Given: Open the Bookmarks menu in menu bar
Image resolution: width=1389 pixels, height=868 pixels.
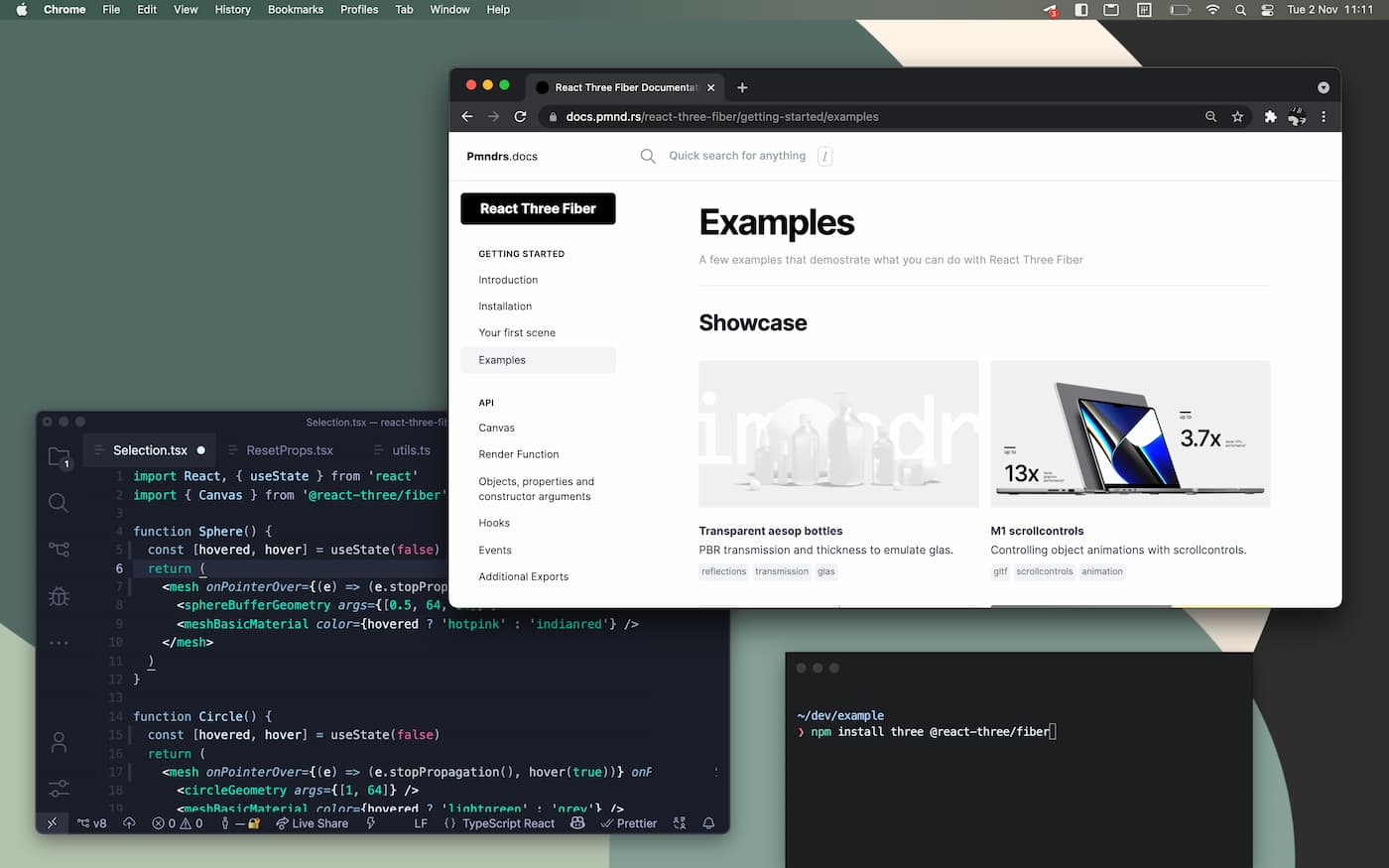Looking at the screenshot, I should [296, 10].
